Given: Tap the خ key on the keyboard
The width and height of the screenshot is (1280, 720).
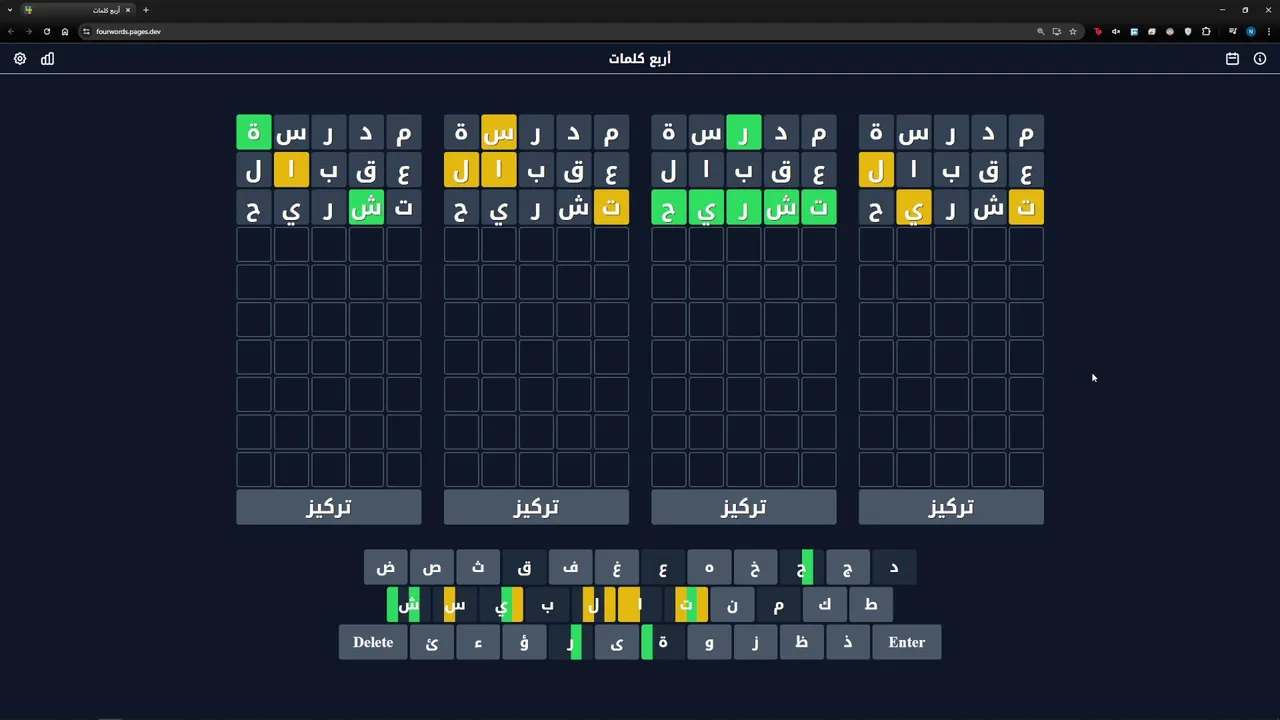Looking at the screenshot, I should [755, 568].
